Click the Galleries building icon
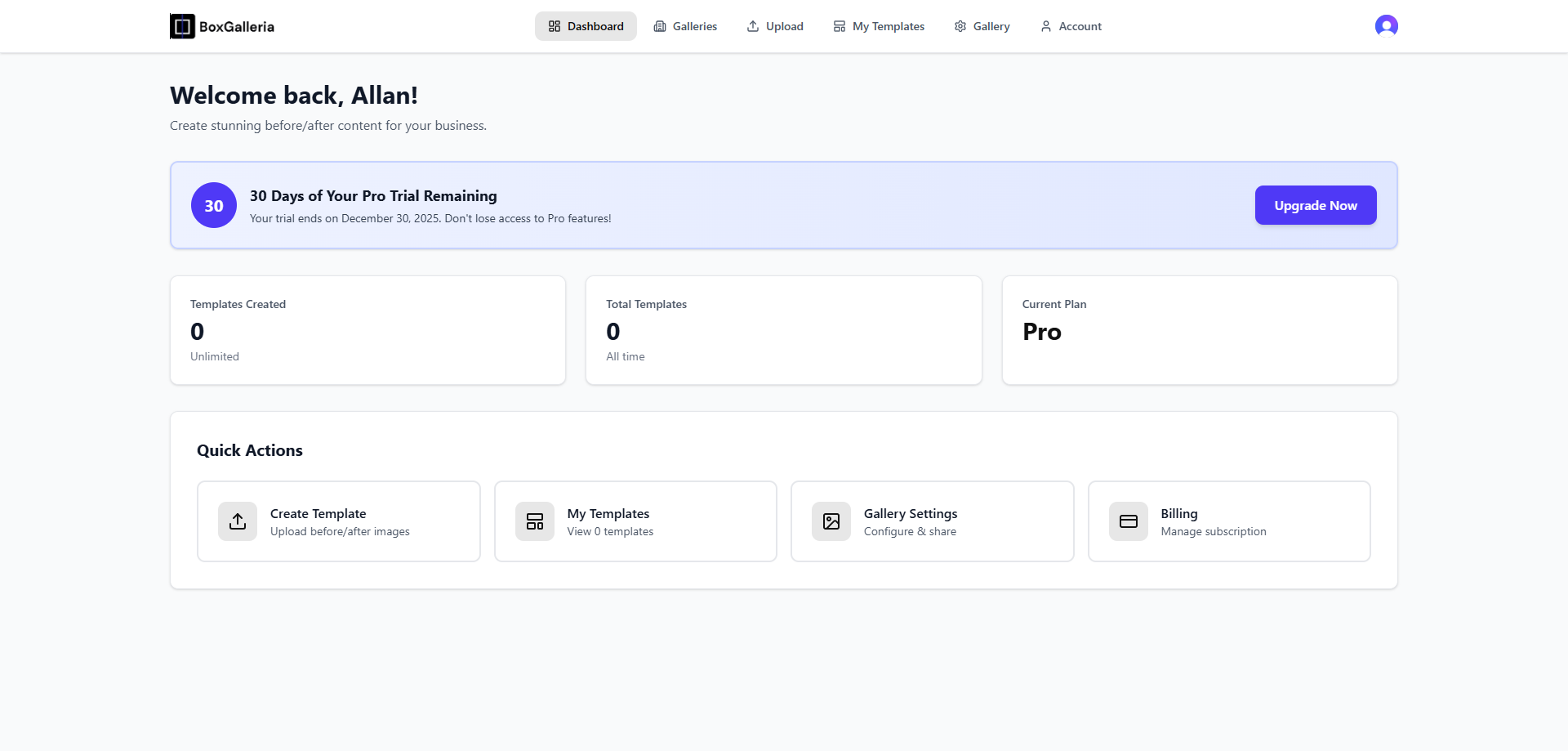This screenshot has width=1568, height=751. pyautogui.click(x=660, y=25)
